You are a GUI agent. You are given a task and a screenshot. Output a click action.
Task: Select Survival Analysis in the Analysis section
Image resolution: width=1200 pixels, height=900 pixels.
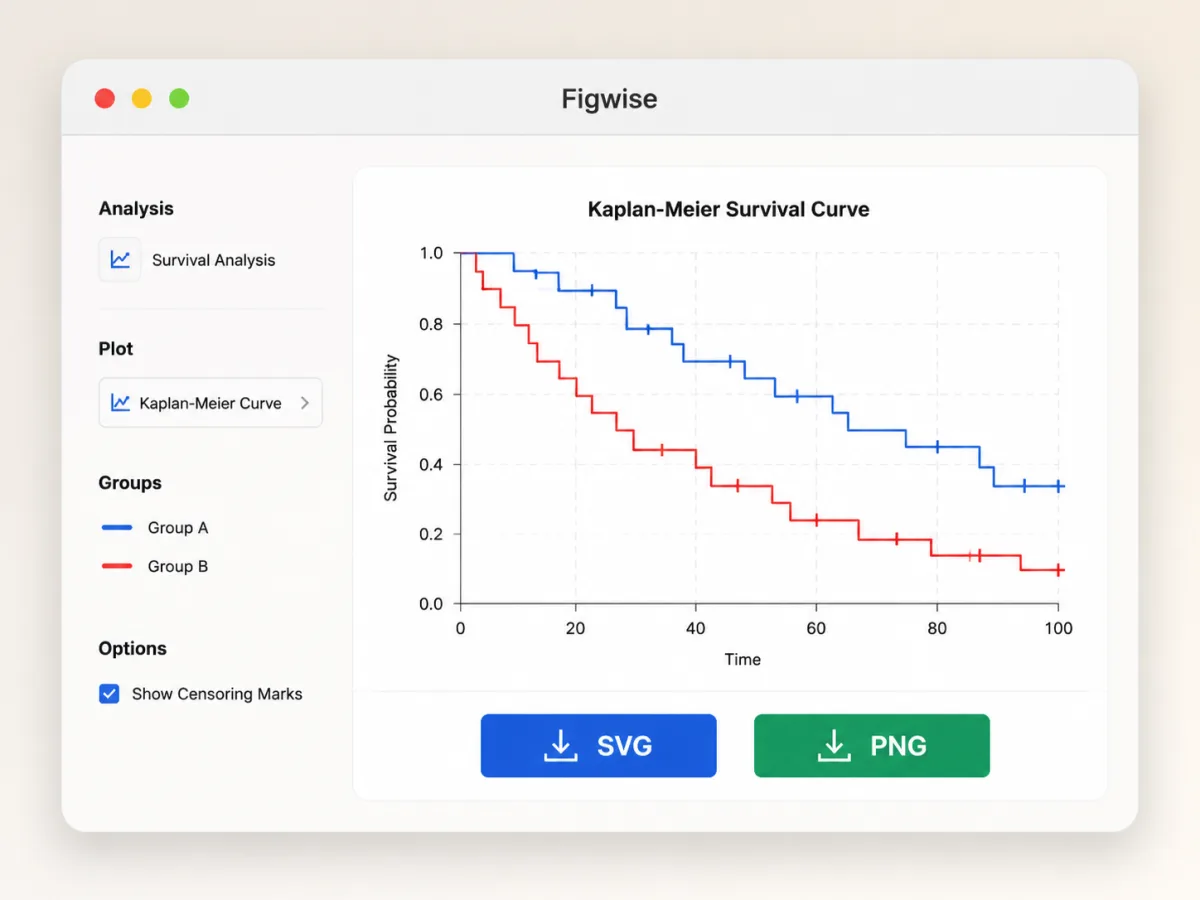click(x=188, y=260)
